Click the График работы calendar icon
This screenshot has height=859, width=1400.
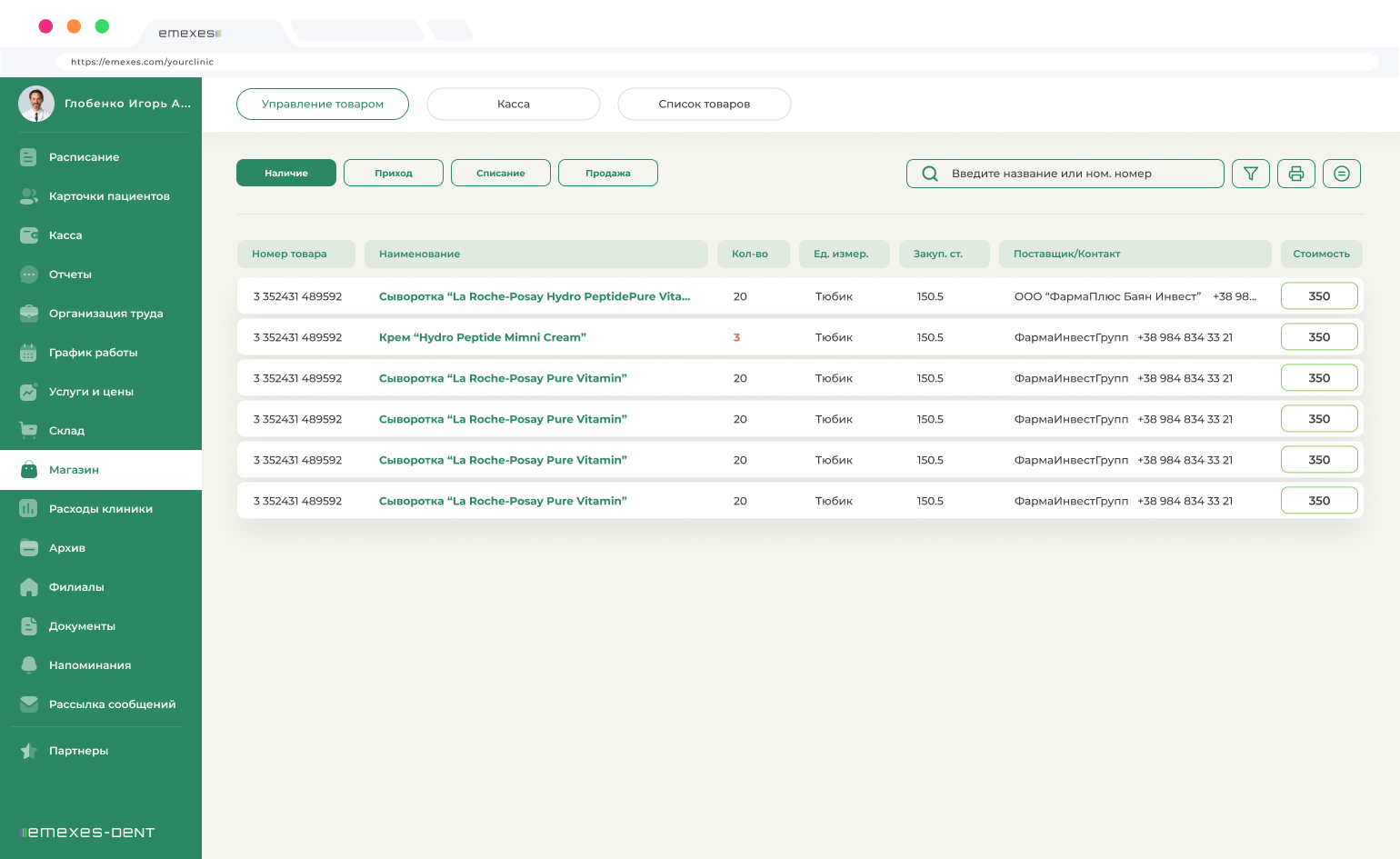[x=28, y=353]
